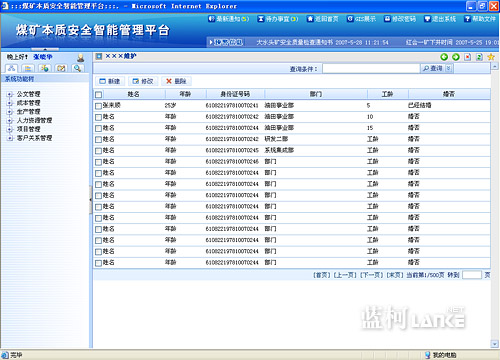Open the magnifier search sidebar tab icon

point(77,68)
